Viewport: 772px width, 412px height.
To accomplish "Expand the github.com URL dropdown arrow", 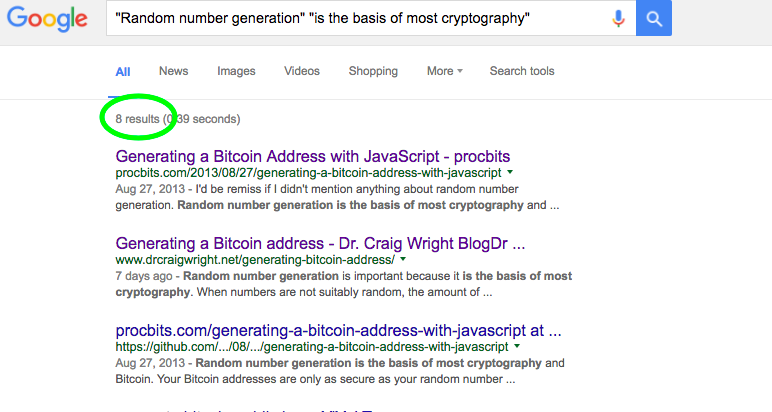I will point(518,347).
